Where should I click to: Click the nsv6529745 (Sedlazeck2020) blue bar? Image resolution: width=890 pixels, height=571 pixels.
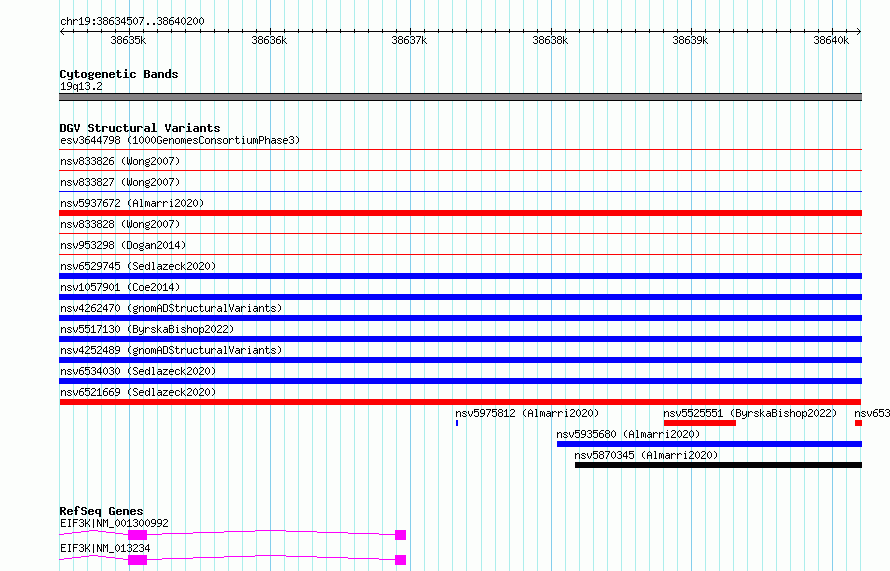pyautogui.click(x=460, y=276)
